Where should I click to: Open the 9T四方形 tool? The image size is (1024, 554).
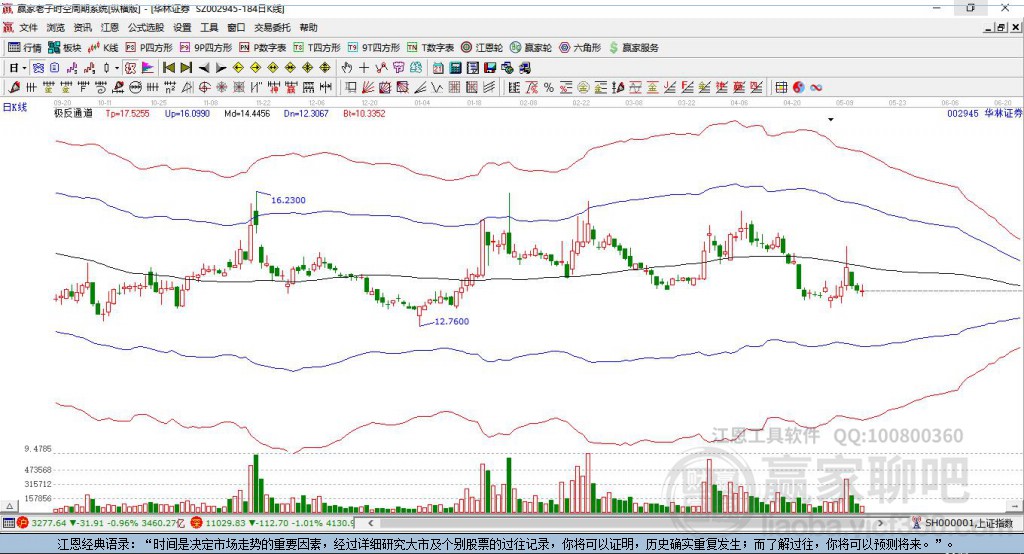(x=374, y=48)
